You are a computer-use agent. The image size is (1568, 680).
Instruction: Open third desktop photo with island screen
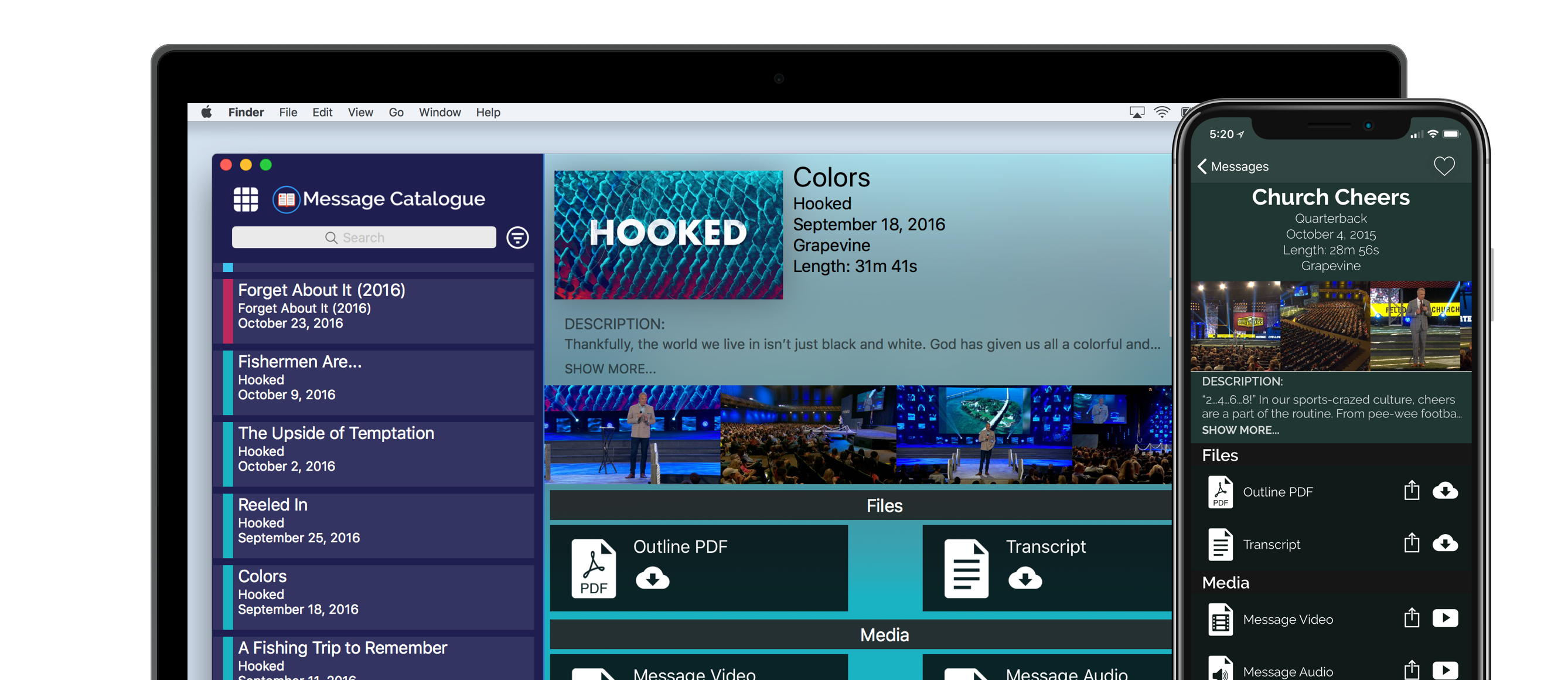(x=984, y=434)
